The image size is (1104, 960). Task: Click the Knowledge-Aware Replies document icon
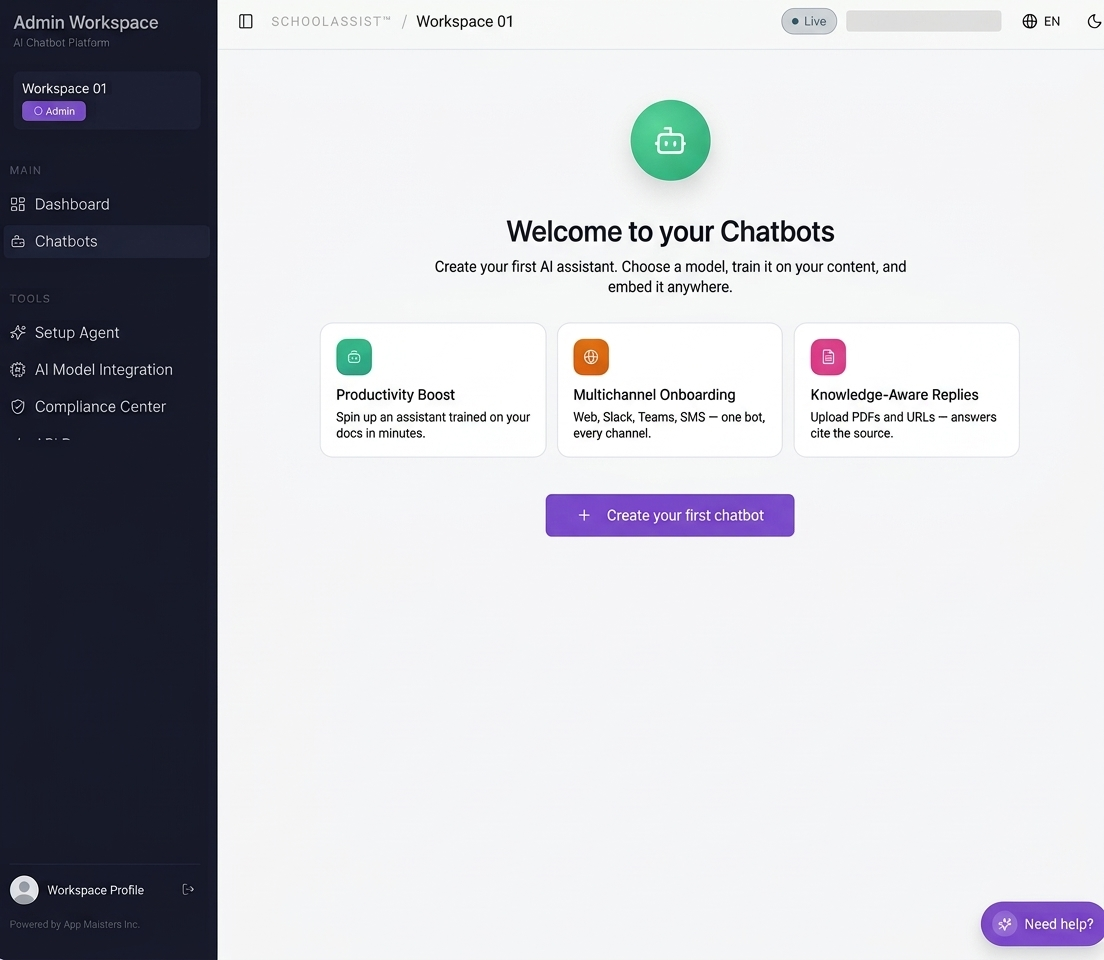tap(828, 357)
